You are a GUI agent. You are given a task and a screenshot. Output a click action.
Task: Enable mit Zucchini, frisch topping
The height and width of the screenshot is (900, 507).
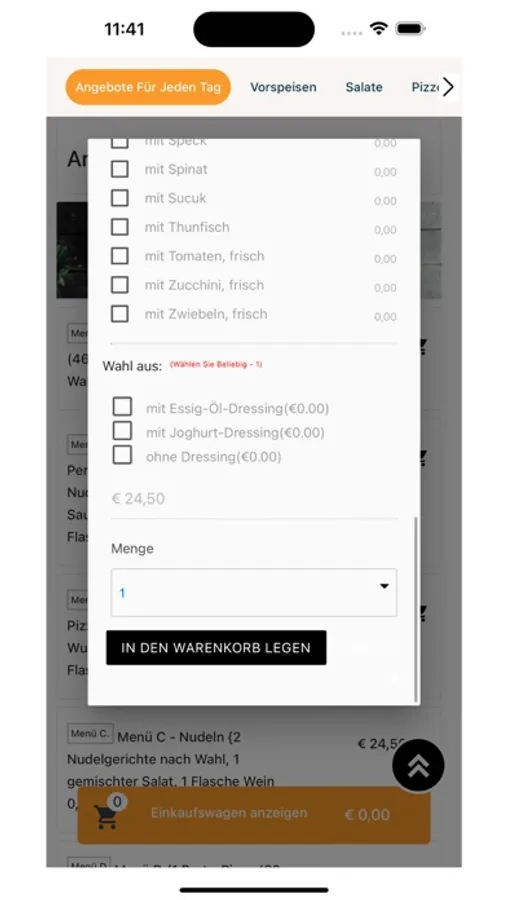[119, 285]
